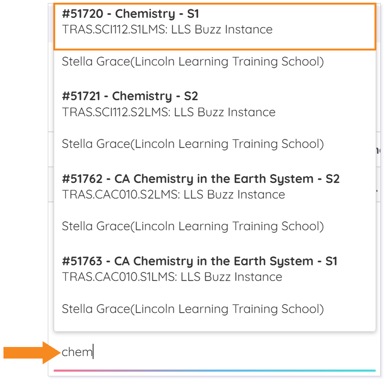
Task: Click the #51721 course number text
Action: (x=81, y=96)
